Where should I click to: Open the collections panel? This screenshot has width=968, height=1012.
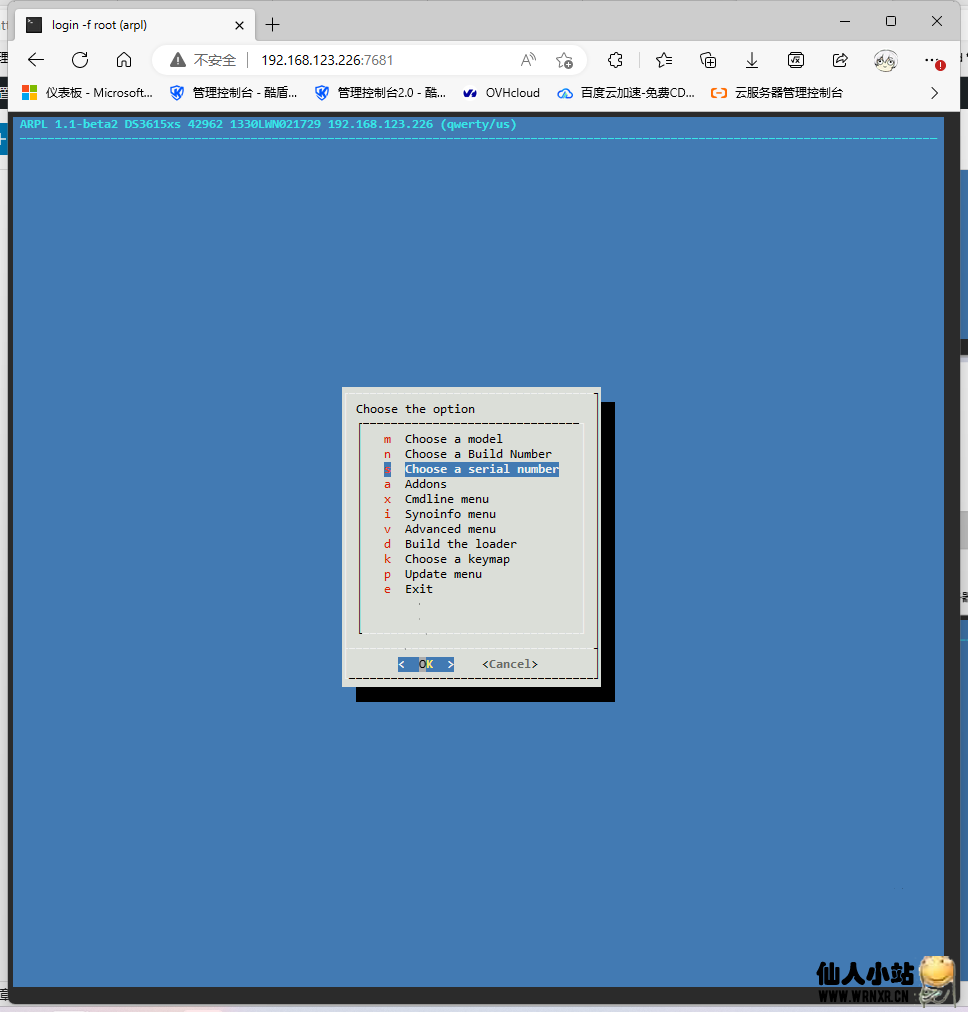click(708, 60)
